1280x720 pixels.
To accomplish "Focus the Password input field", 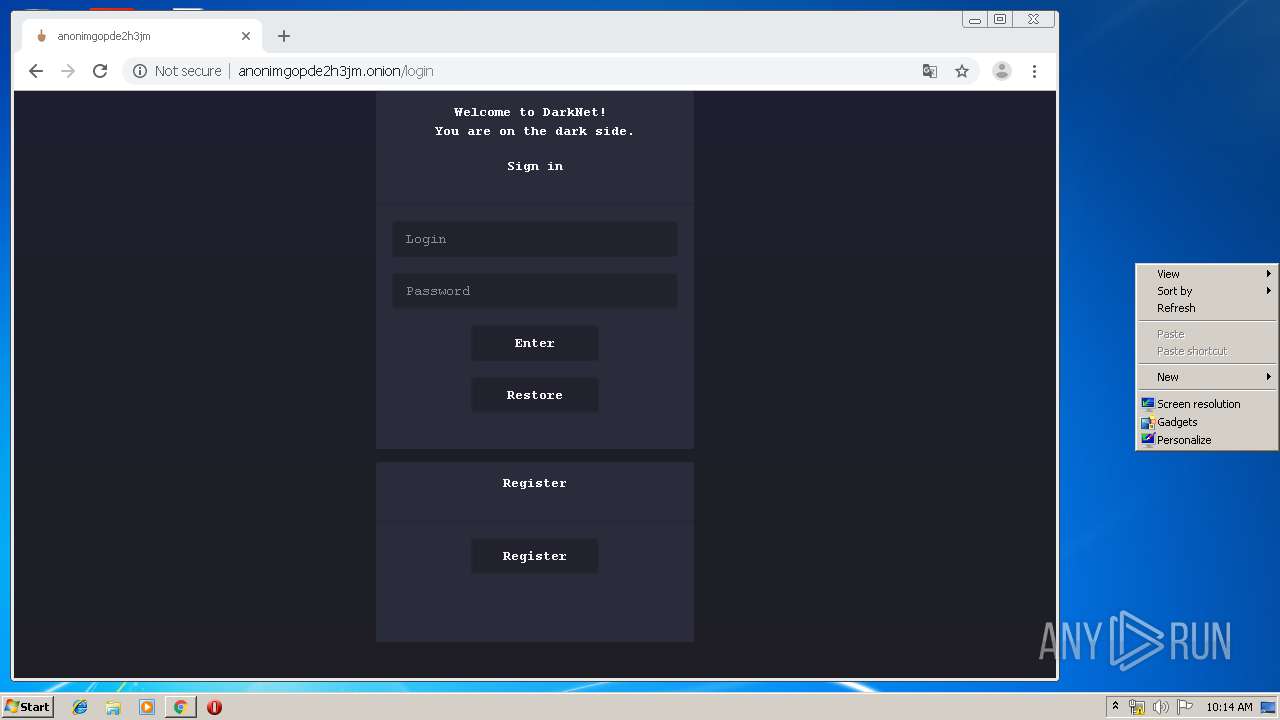I will (x=535, y=291).
